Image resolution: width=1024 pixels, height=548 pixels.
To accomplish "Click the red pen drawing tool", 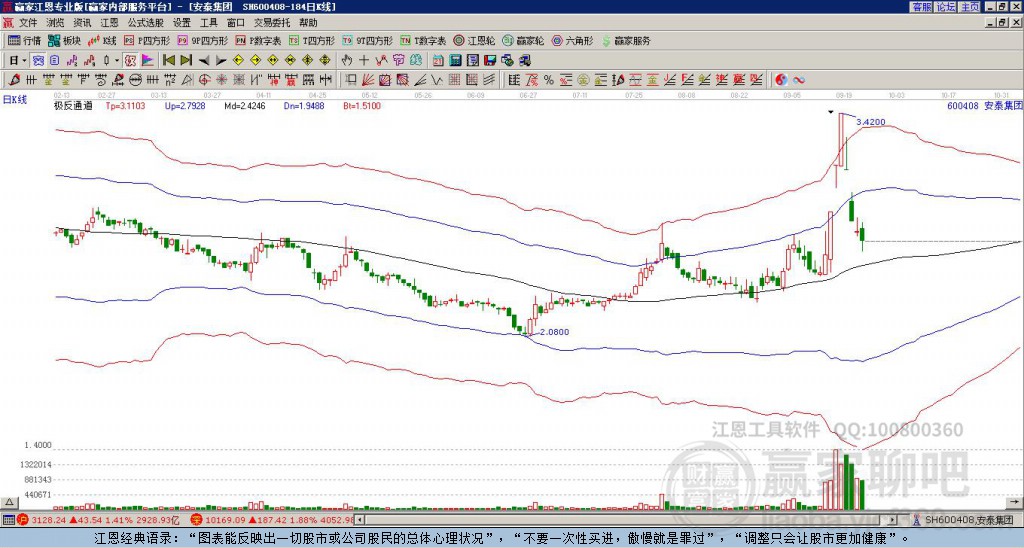I will click(14, 80).
